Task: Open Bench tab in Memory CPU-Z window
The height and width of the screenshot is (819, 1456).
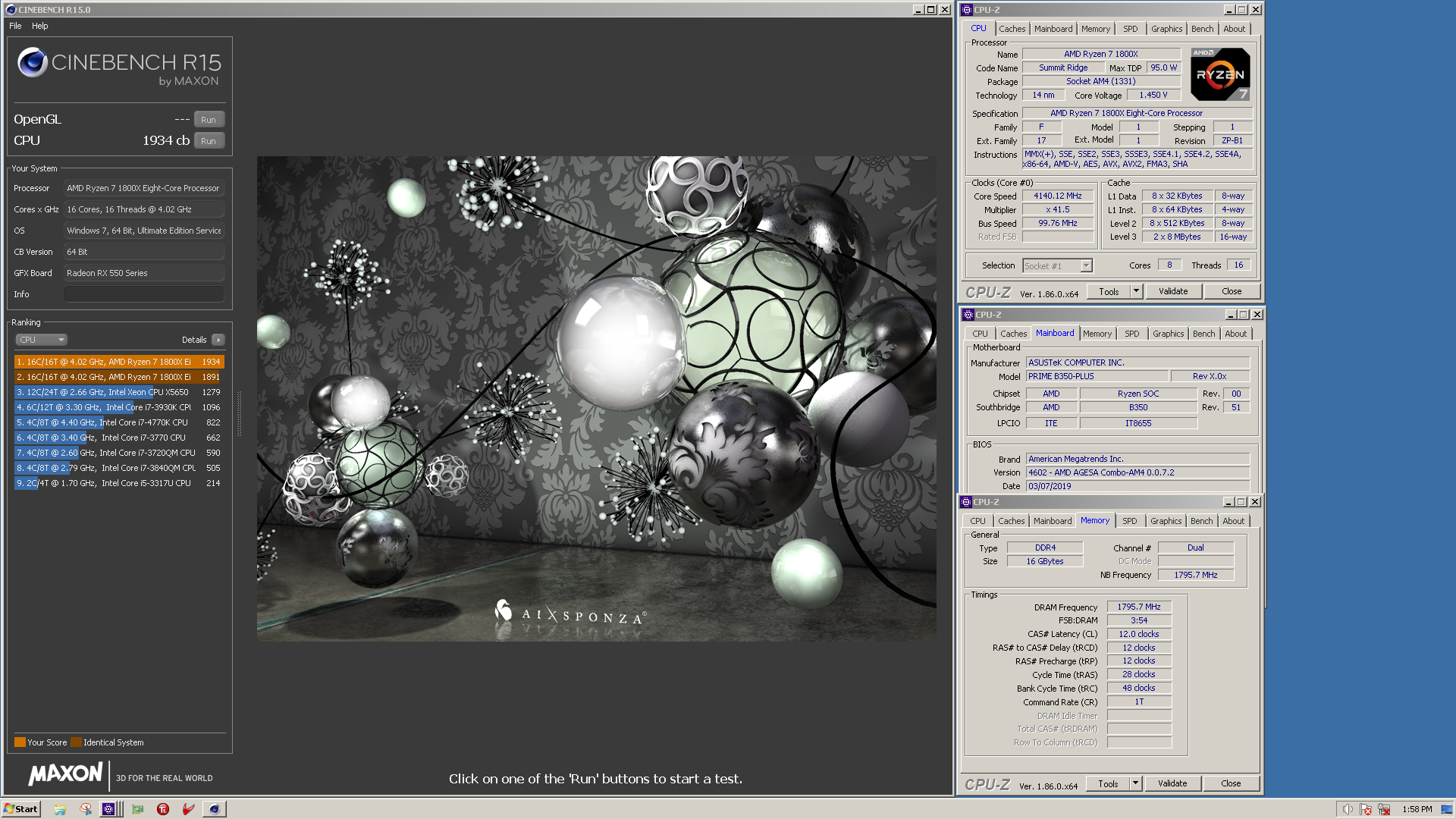Action: (1201, 521)
